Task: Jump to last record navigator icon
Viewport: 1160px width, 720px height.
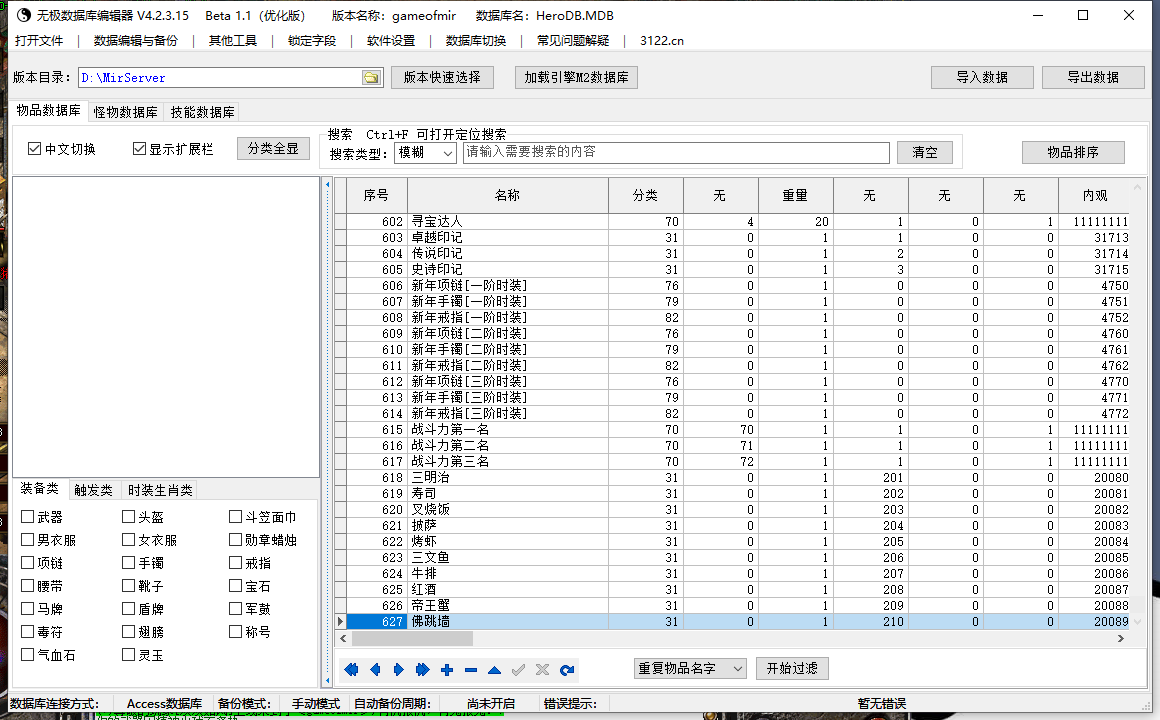Action: point(422,670)
